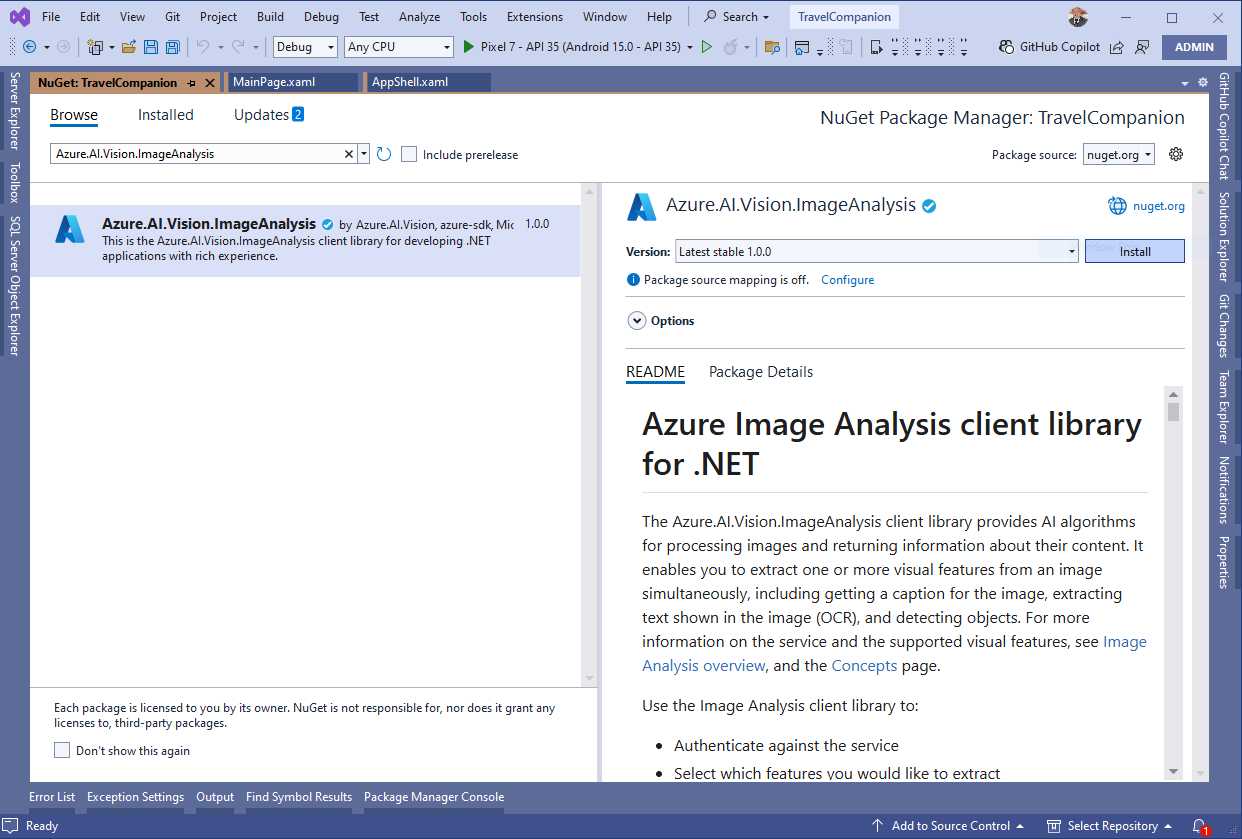This screenshot has width=1242, height=839.
Task: Click the Azure package logo in results
Action: coord(70,229)
